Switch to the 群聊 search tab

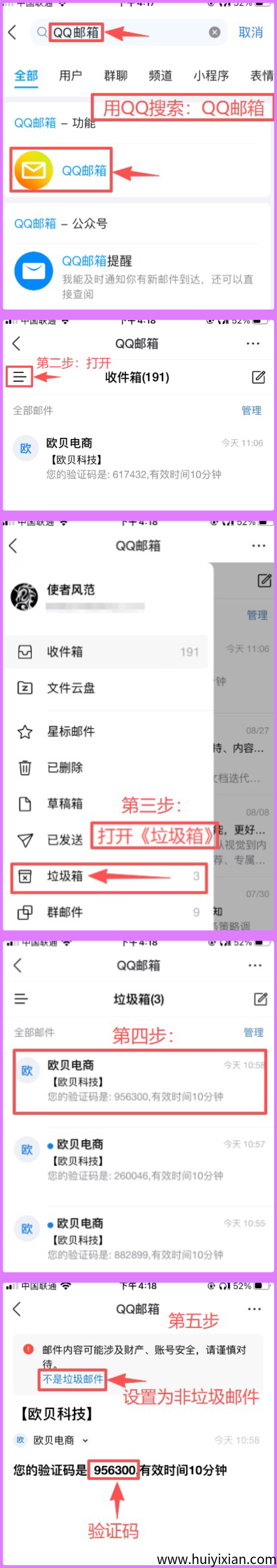(x=116, y=76)
